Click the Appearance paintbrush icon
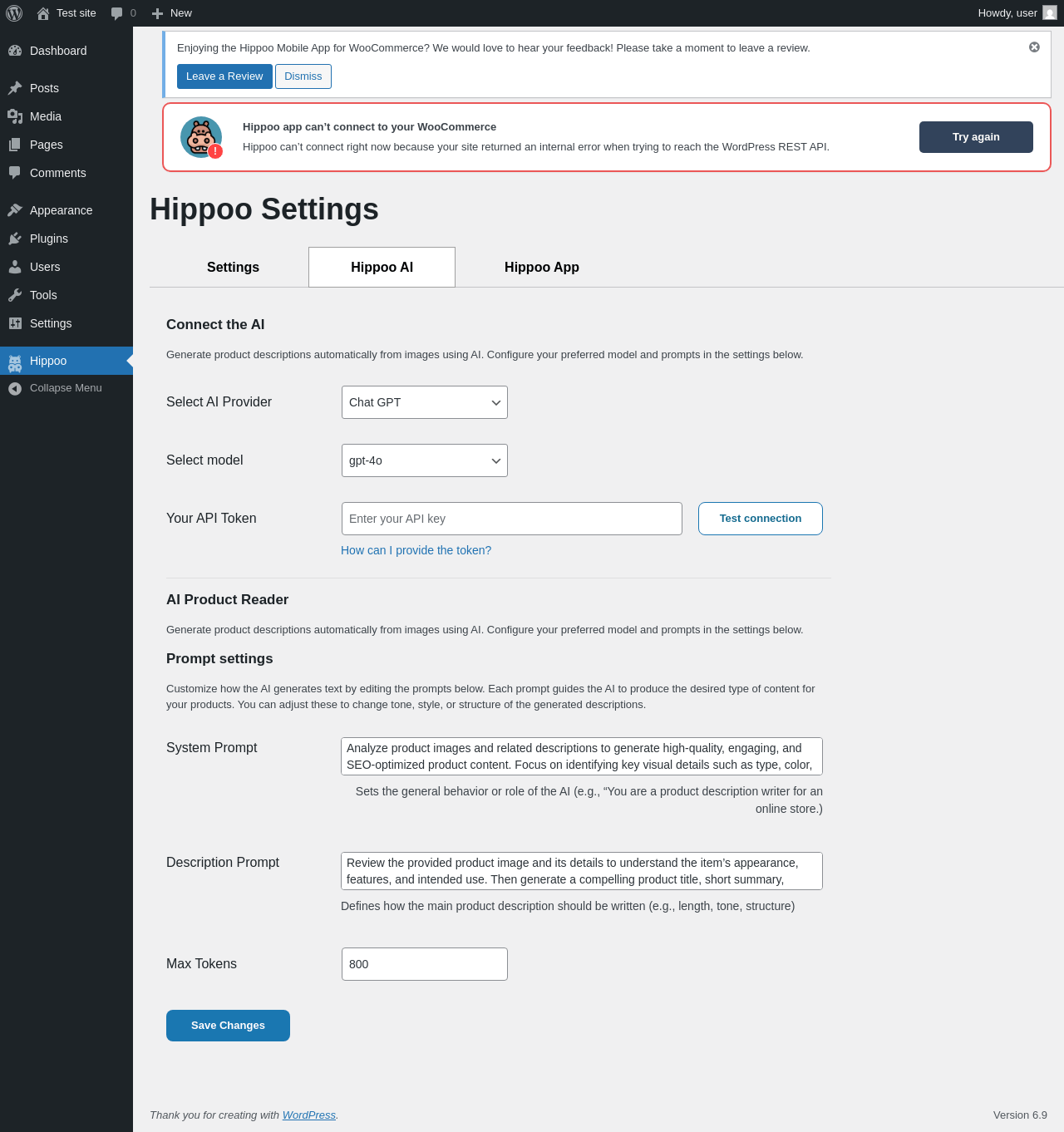This screenshot has height=1132, width=1064. point(15,210)
